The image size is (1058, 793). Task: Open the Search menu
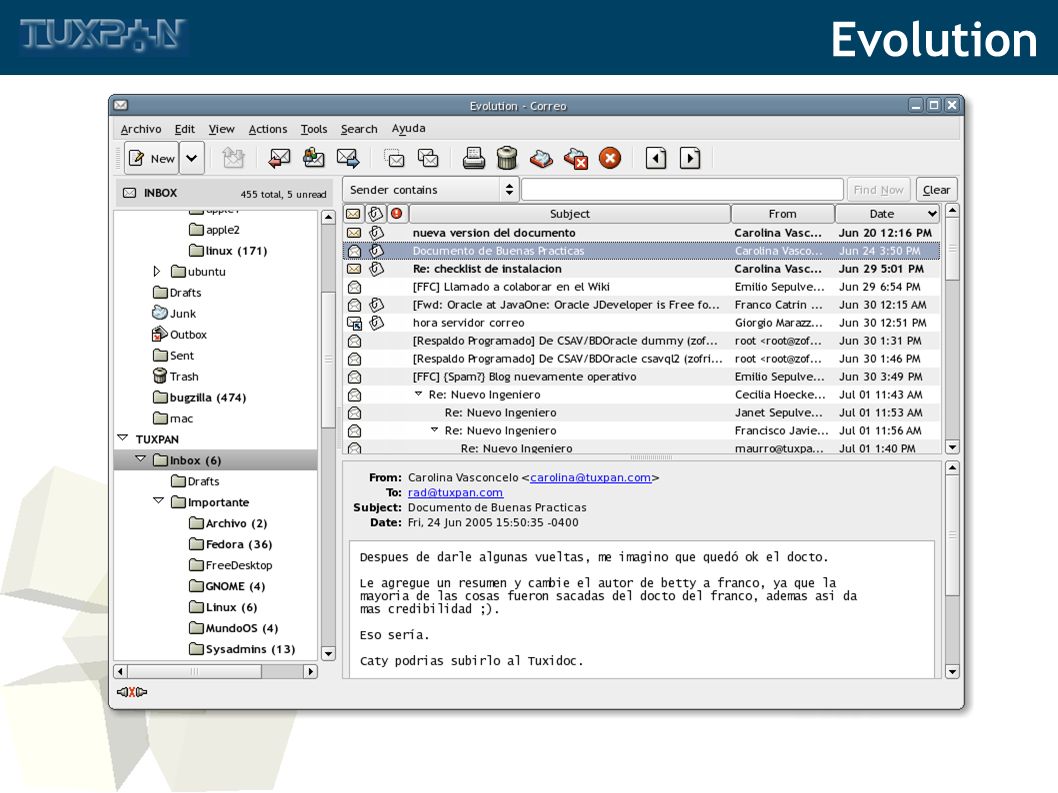coord(359,129)
